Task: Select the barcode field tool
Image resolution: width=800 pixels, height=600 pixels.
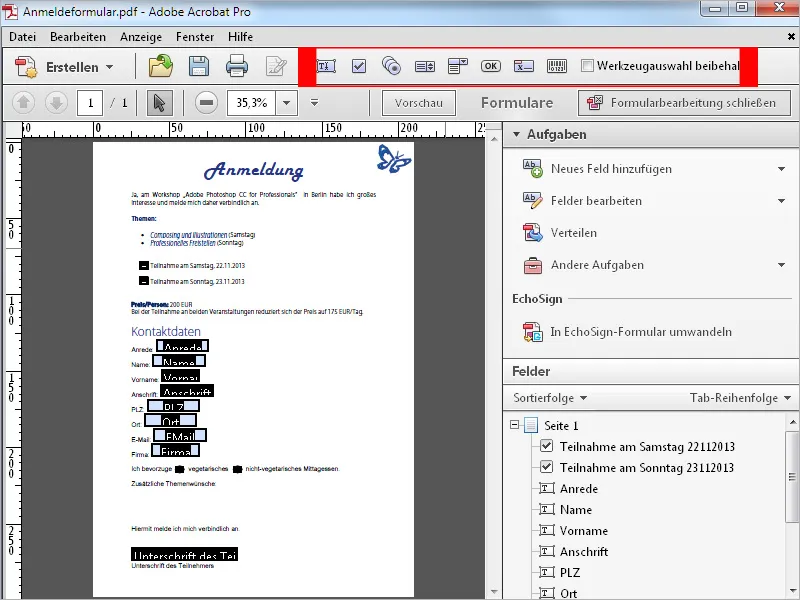Action: 557,66
